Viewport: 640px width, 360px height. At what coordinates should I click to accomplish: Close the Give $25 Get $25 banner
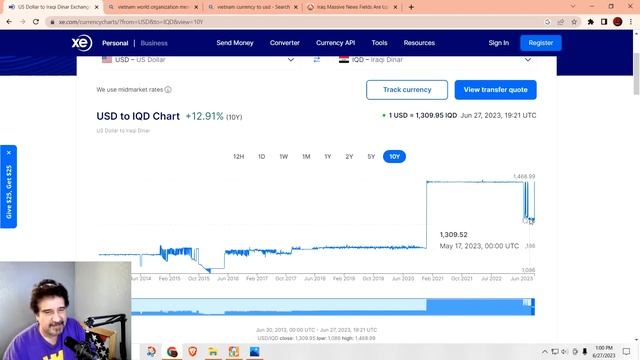coord(9,153)
